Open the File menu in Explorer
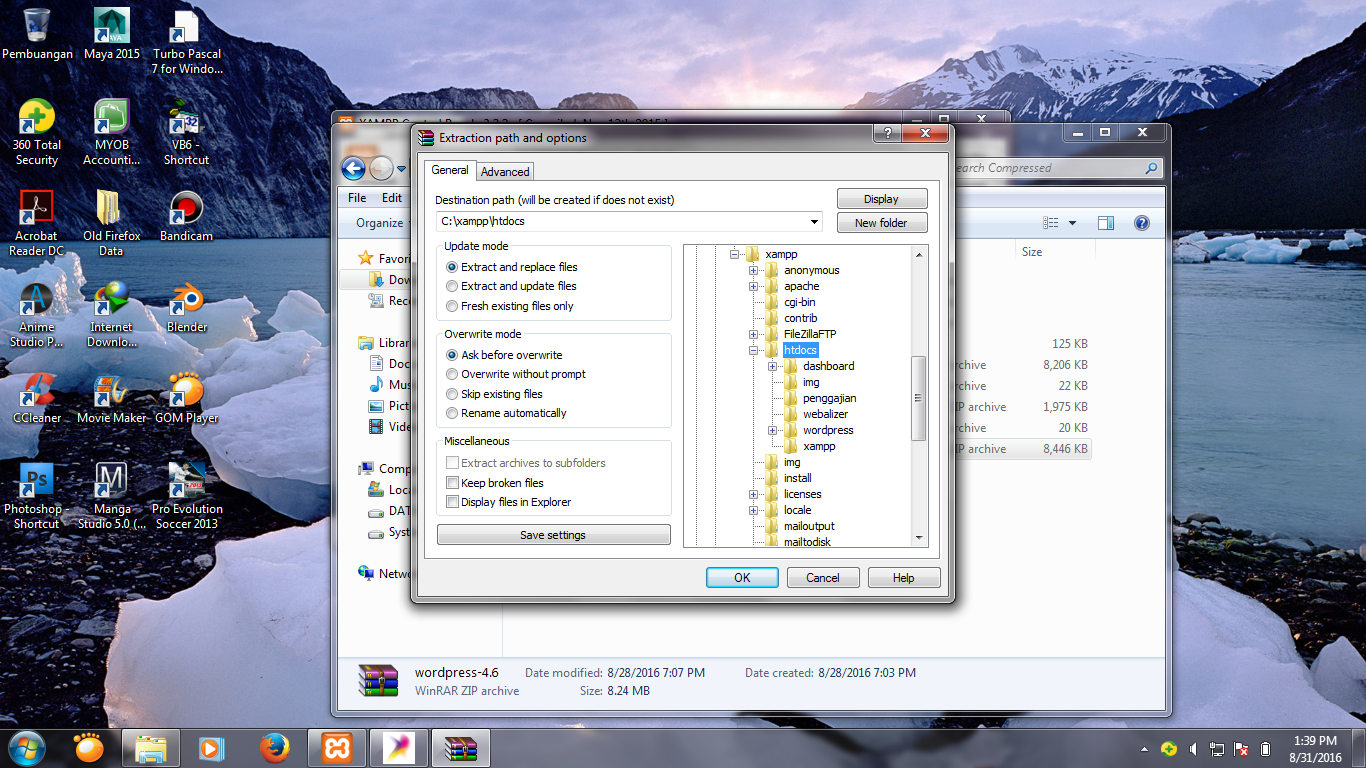Image resolution: width=1366 pixels, height=768 pixels. pos(357,198)
